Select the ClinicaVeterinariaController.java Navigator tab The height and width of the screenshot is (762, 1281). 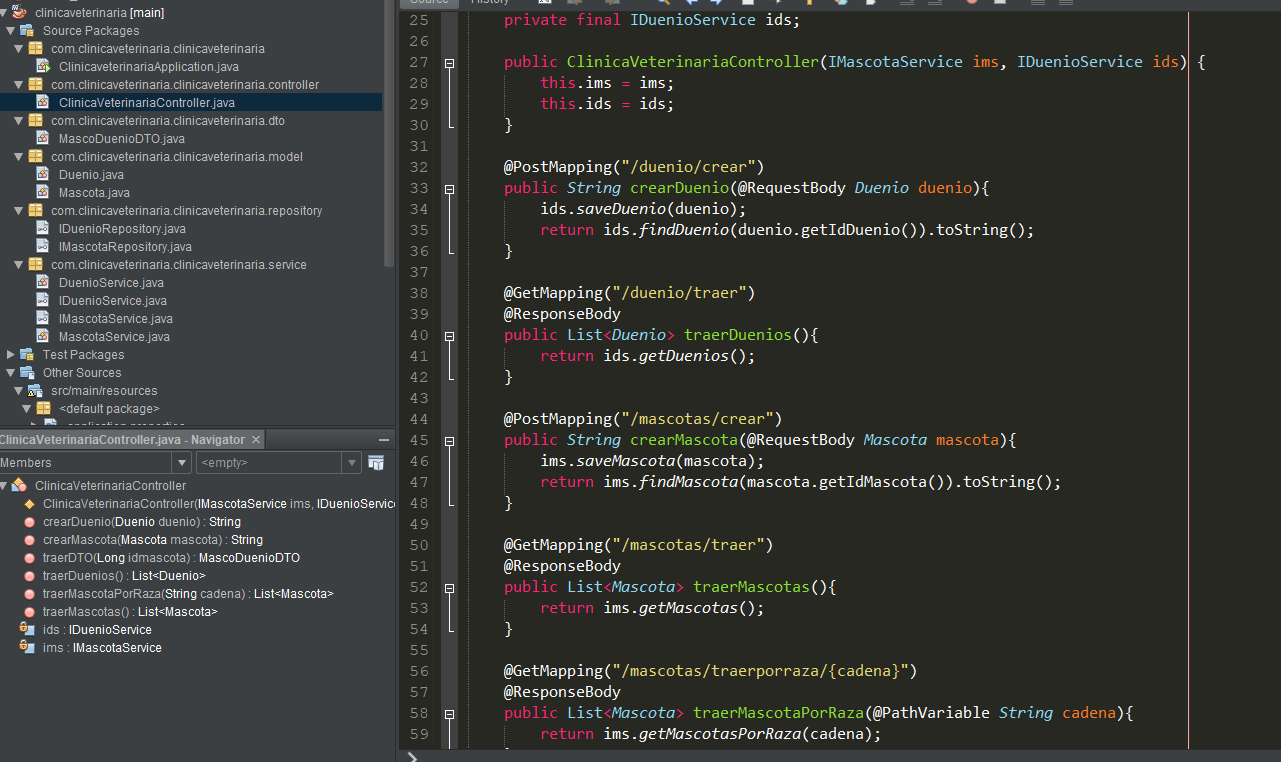[122, 440]
